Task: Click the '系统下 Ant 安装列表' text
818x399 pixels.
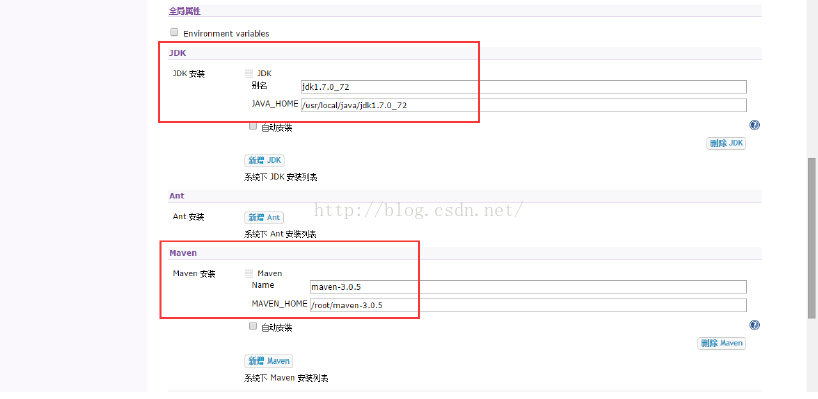Action: pos(280,234)
